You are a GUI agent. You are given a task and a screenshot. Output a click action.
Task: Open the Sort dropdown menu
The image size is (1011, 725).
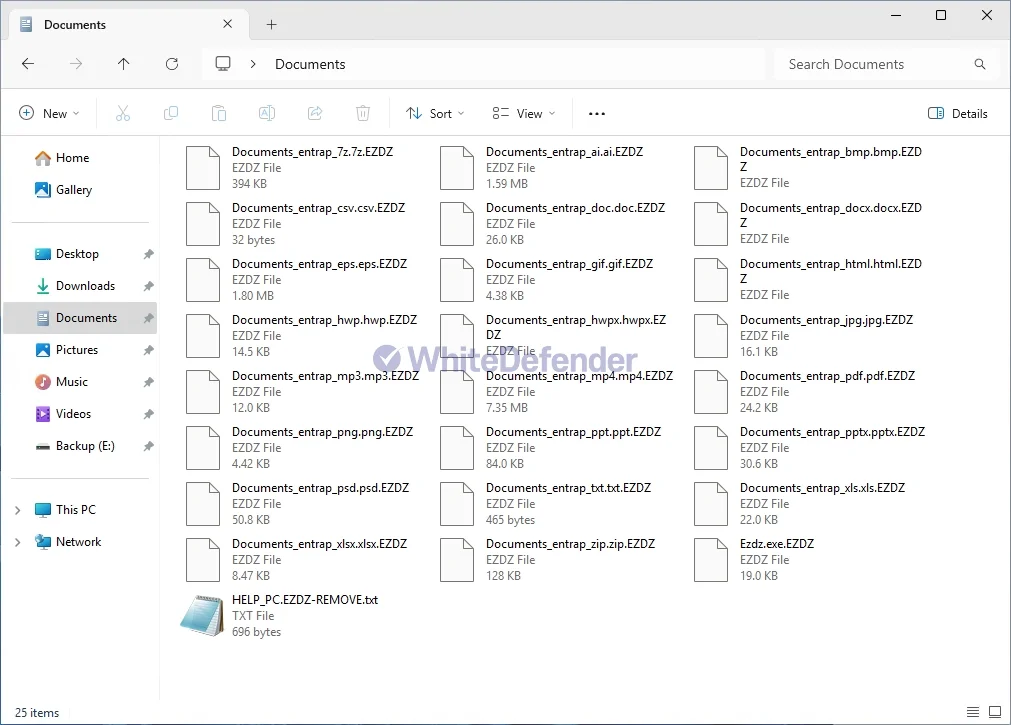[x=435, y=114]
